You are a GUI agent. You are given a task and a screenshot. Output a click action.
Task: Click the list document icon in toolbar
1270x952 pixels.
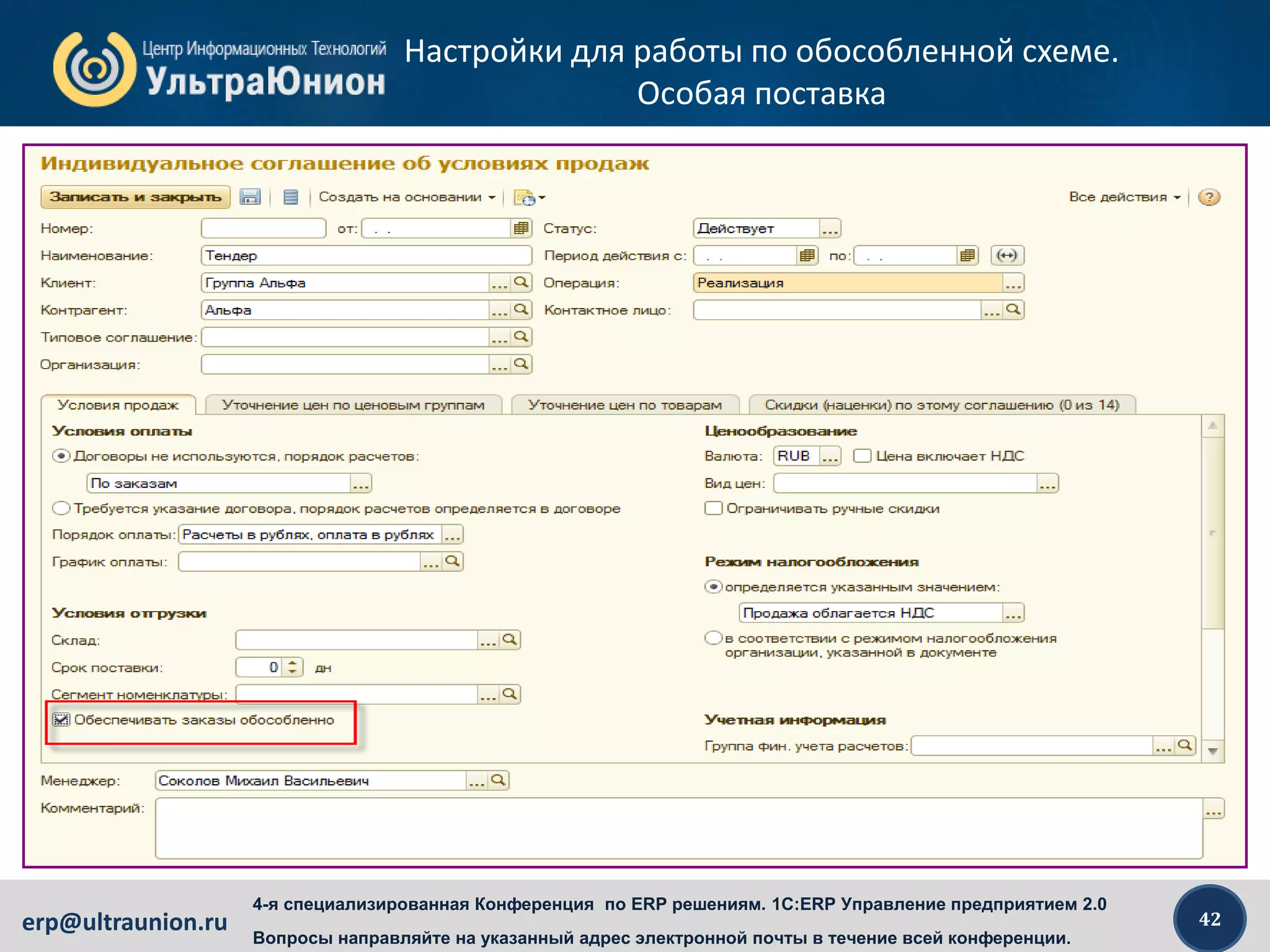pyautogui.click(x=290, y=197)
